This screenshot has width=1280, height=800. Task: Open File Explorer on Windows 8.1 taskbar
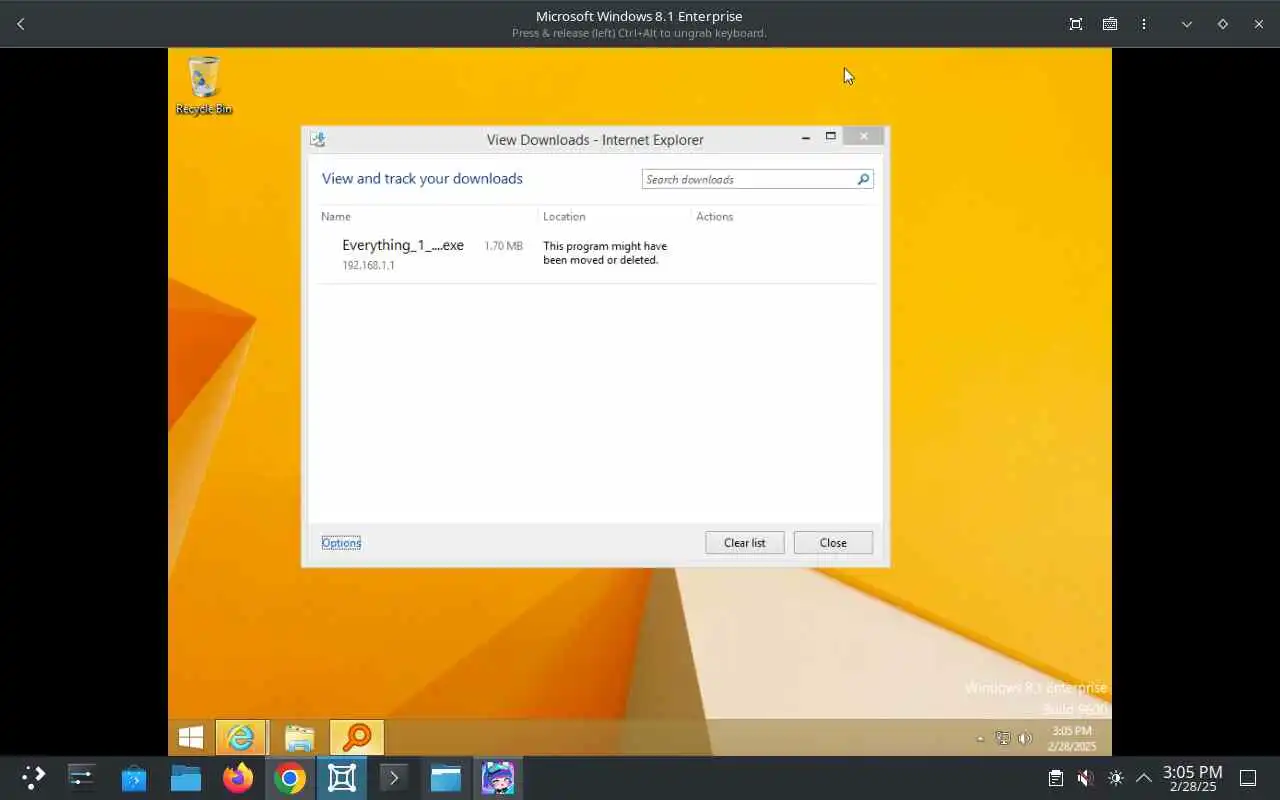click(x=299, y=738)
